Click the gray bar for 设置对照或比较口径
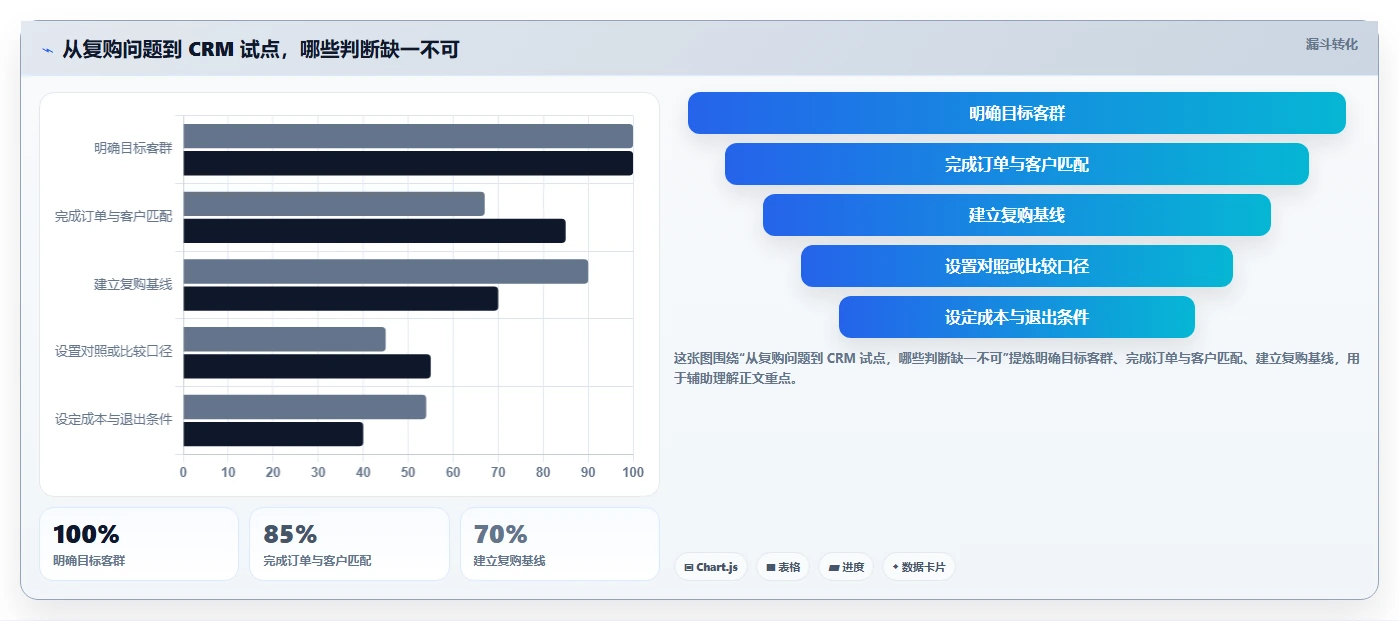Viewport: 1399px width, 621px height. coord(284,339)
